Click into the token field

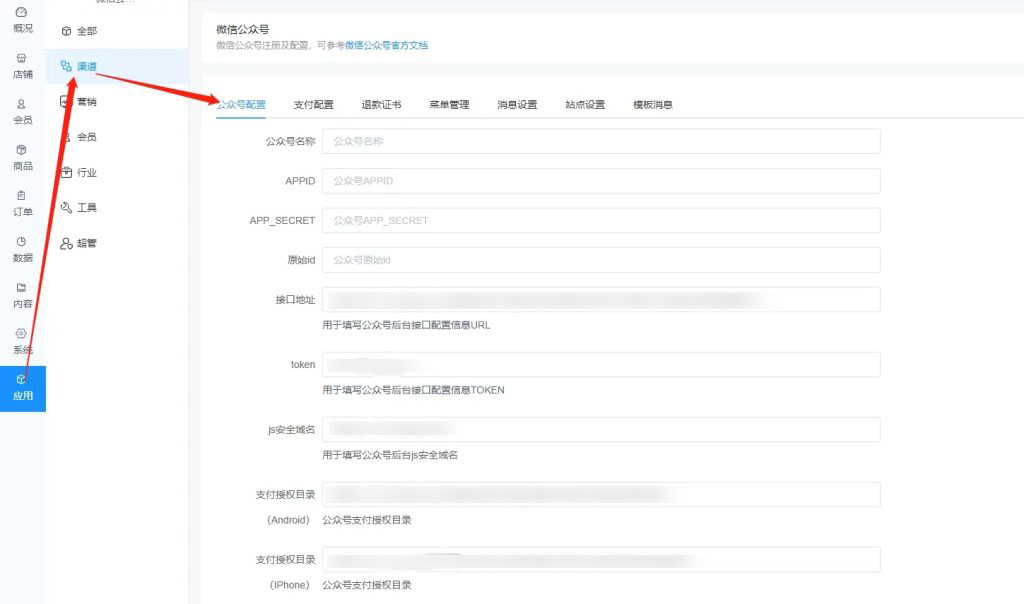601,364
